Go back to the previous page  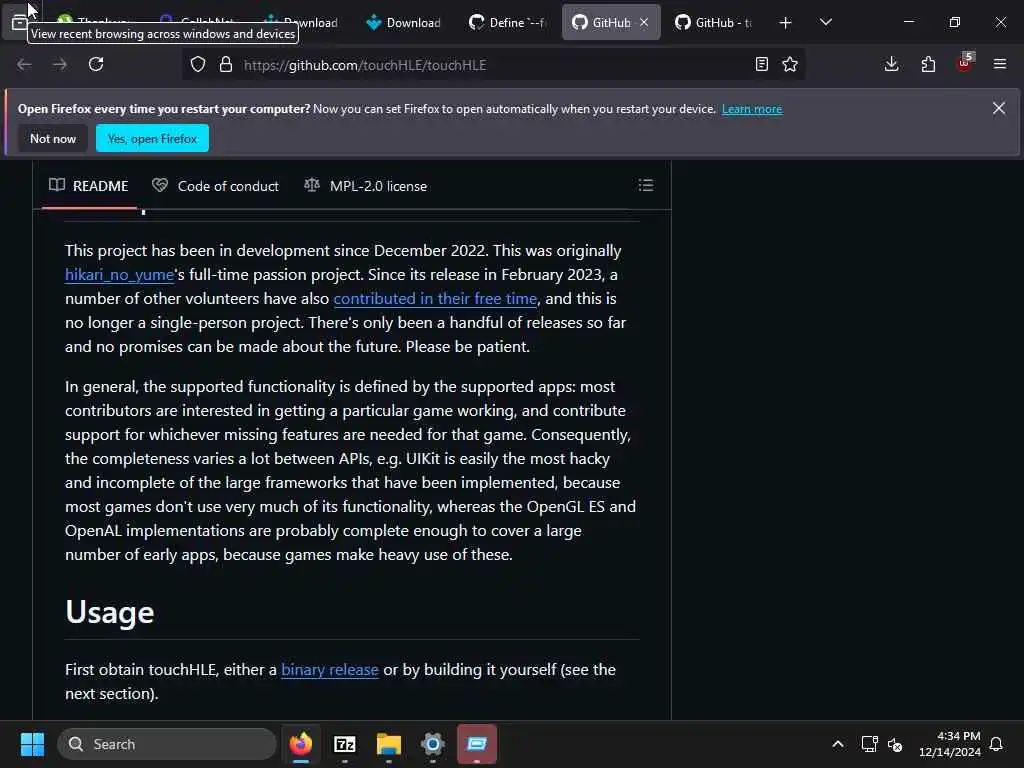coord(24,64)
